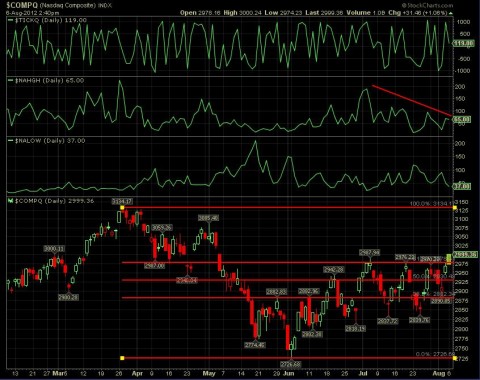
Task: Click the 2946.04 price label
Action: [187, 280]
